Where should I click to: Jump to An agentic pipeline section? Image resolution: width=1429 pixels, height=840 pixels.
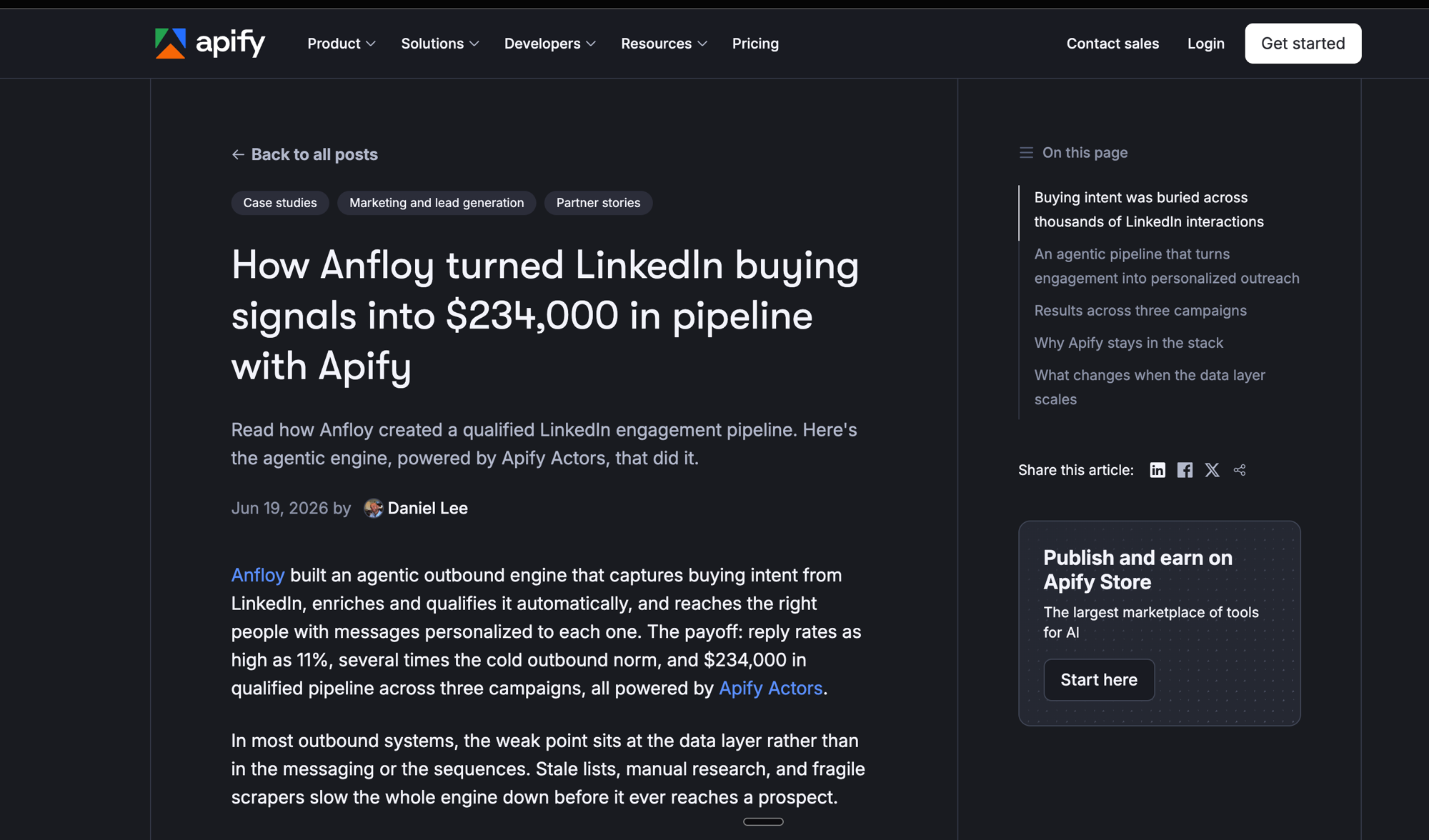coord(1166,266)
